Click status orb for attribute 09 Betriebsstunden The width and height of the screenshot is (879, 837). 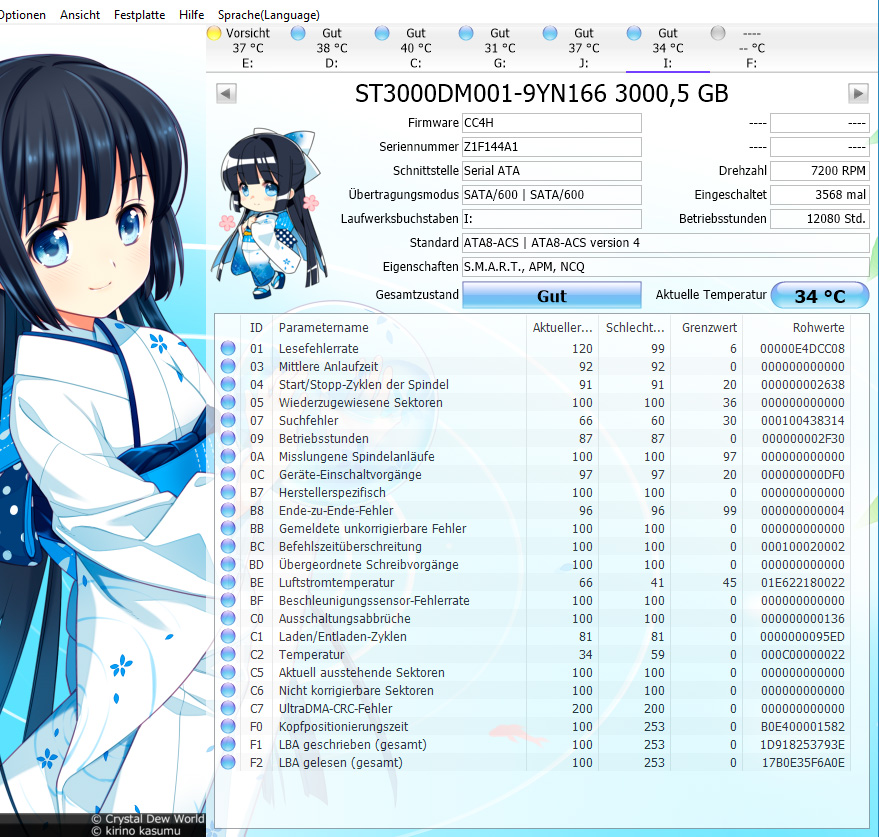coord(228,438)
